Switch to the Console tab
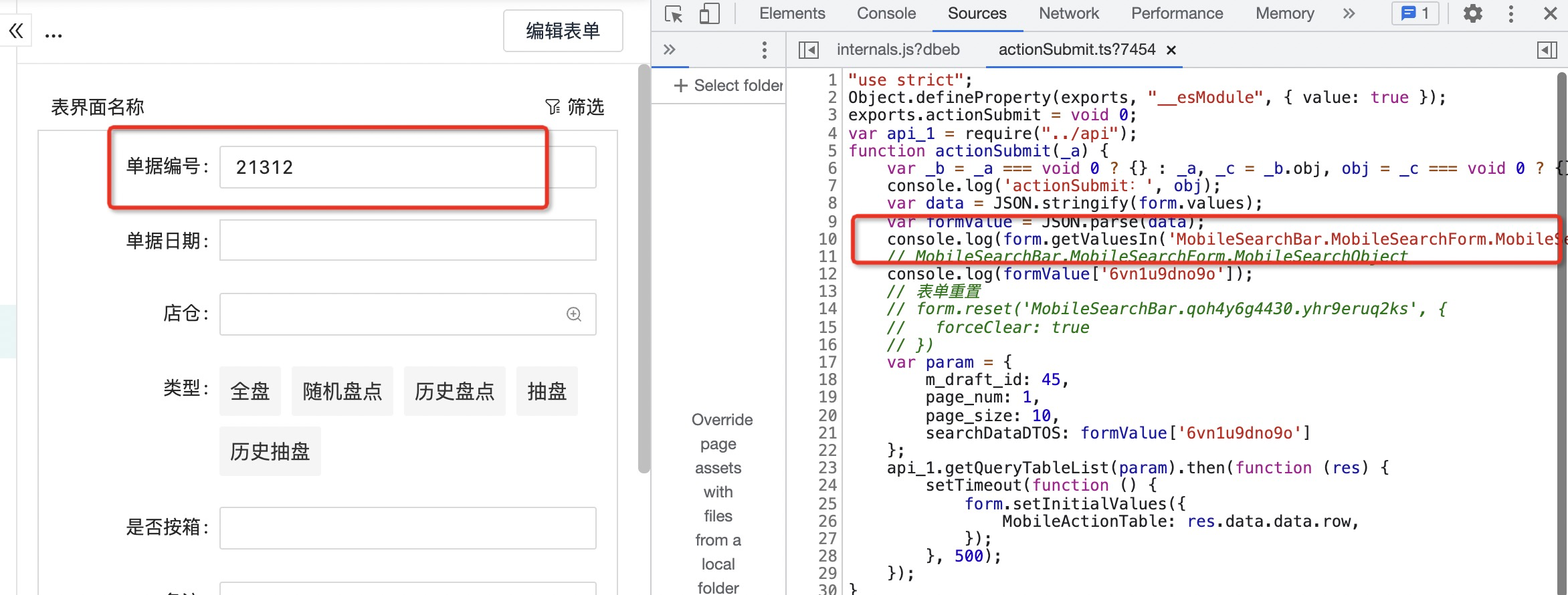The width and height of the screenshot is (1568, 595). 886,13
